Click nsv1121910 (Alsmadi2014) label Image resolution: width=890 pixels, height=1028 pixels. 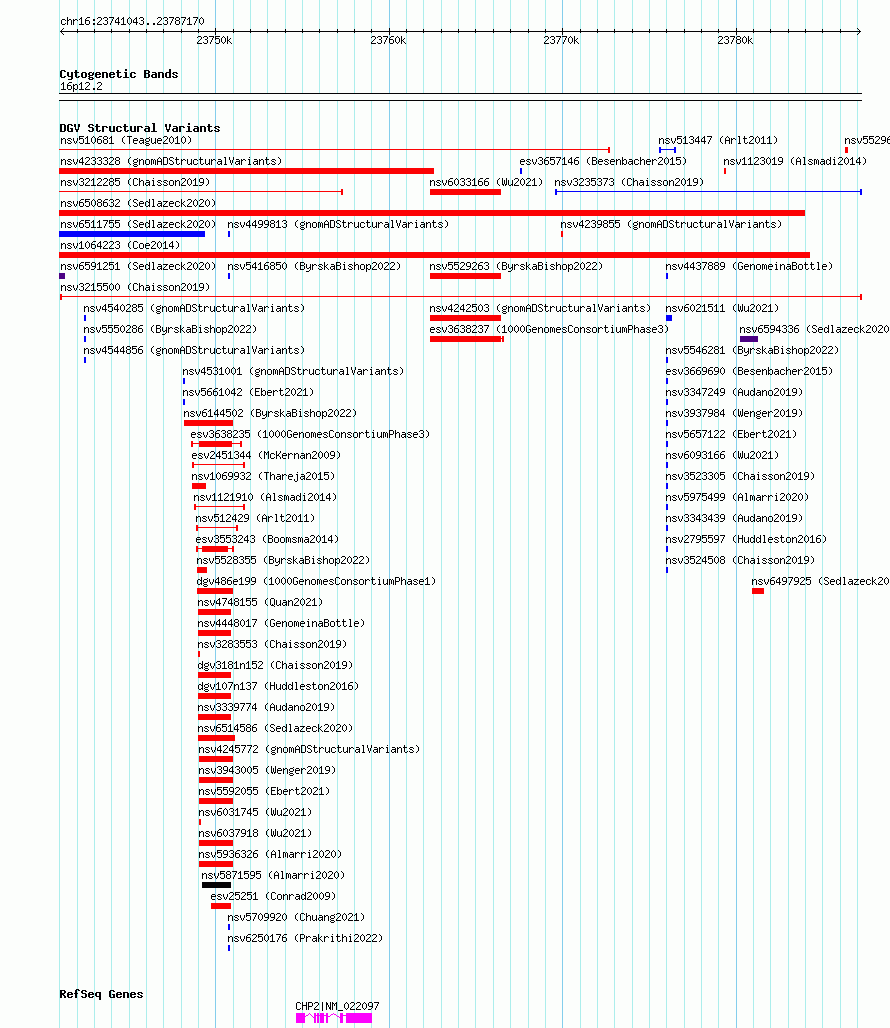point(265,497)
